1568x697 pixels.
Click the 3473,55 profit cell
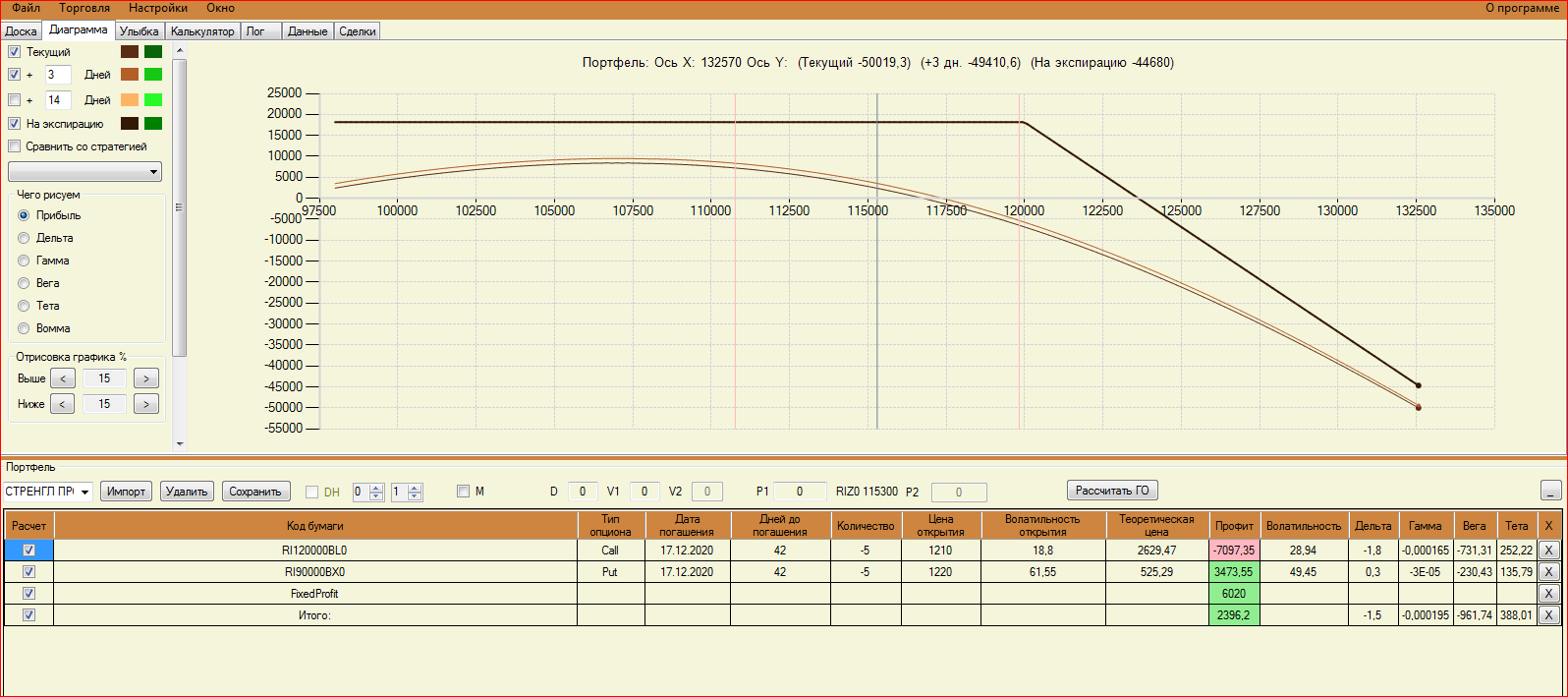pos(1234,572)
